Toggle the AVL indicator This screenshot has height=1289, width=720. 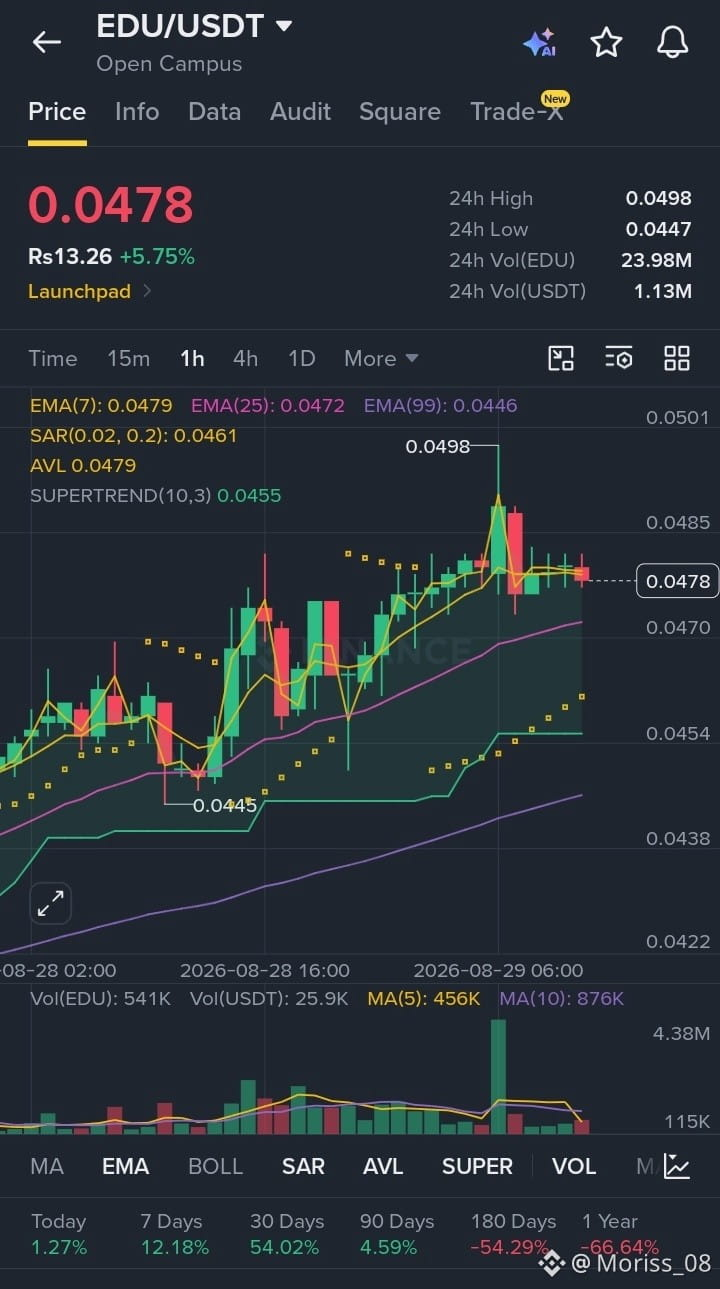pyautogui.click(x=383, y=1166)
